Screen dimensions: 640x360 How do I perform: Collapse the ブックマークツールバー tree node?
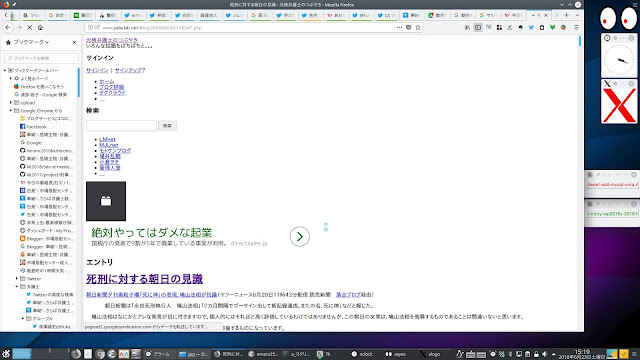(x=5, y=70)
